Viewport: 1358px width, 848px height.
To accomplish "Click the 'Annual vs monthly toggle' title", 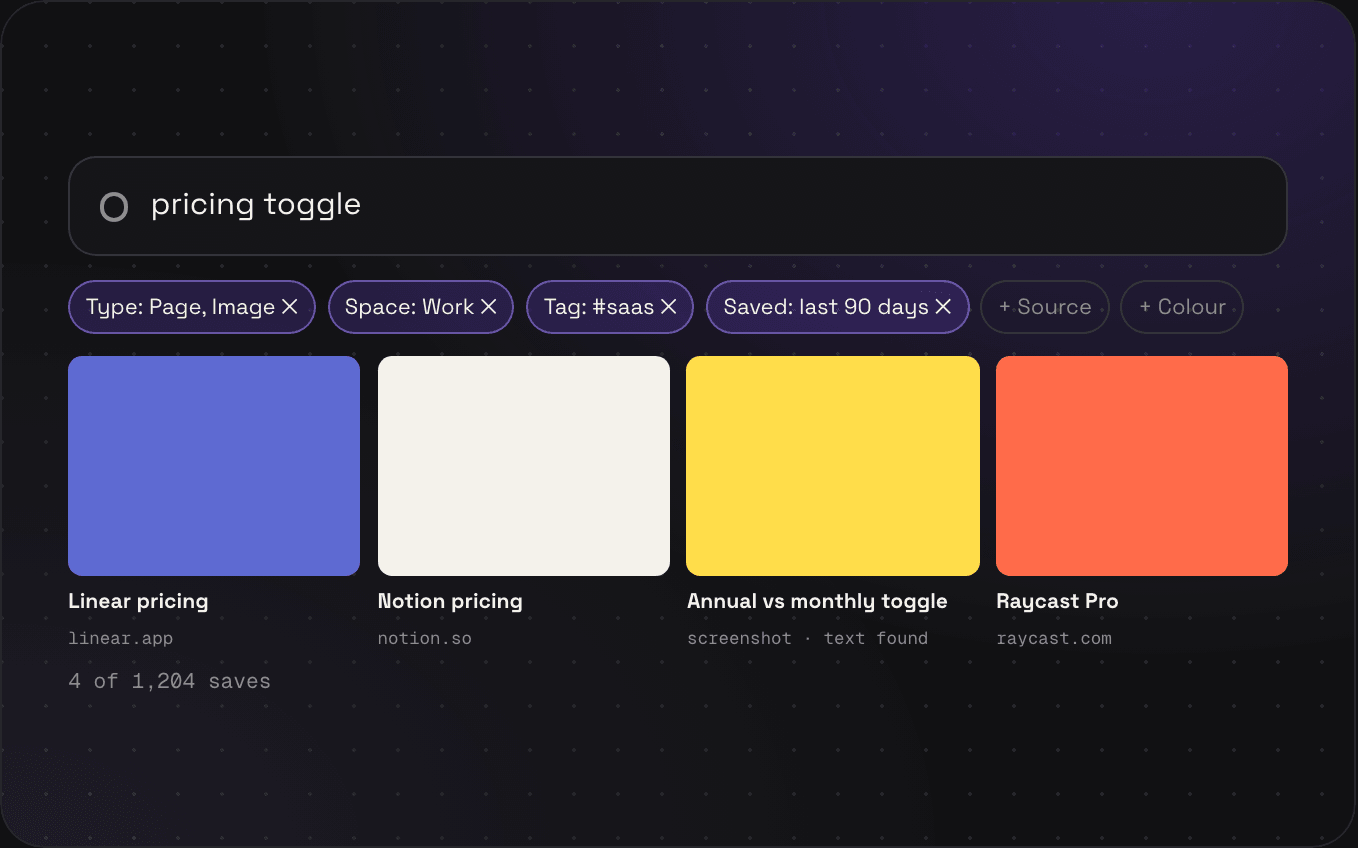I will click(817, 601).
